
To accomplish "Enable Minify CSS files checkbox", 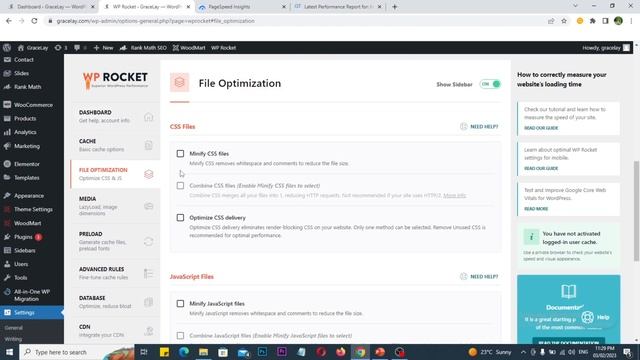I will pos(180,153).
